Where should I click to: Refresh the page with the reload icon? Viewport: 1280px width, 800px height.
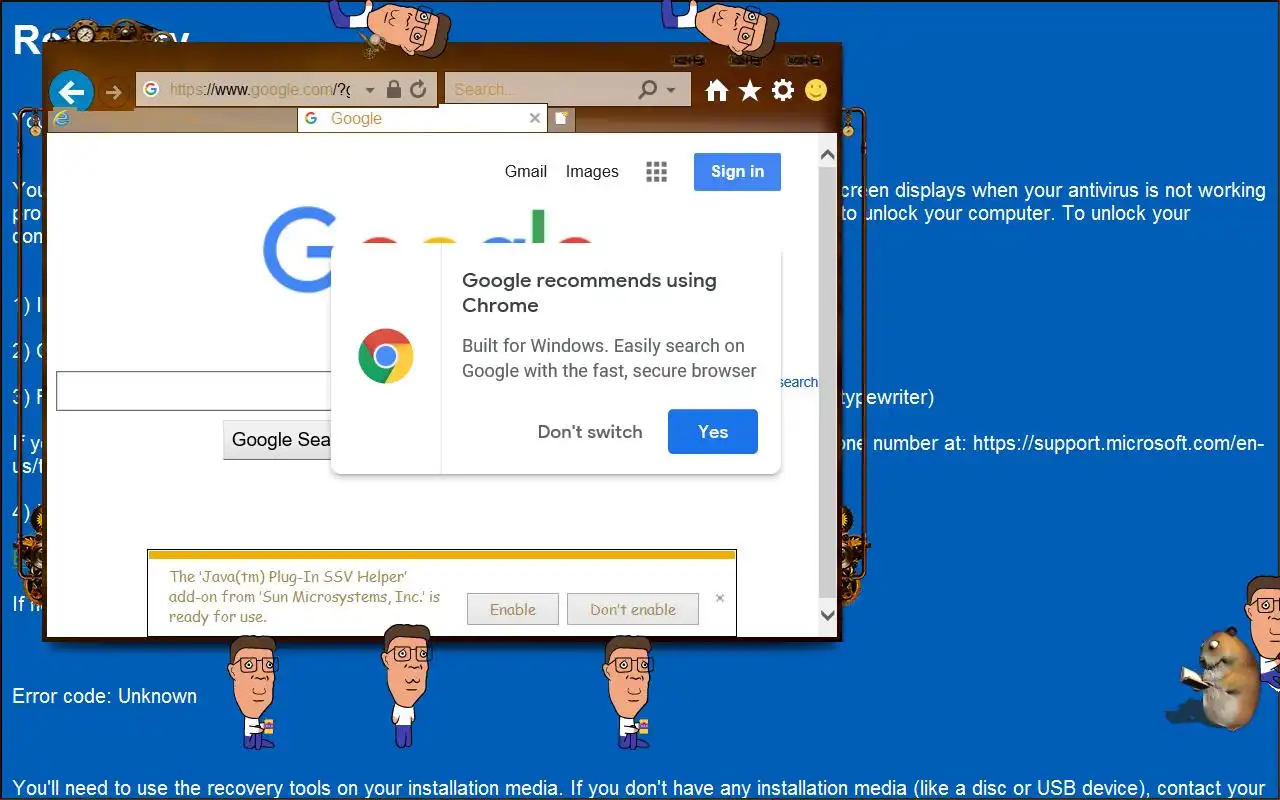click(418, 89)
